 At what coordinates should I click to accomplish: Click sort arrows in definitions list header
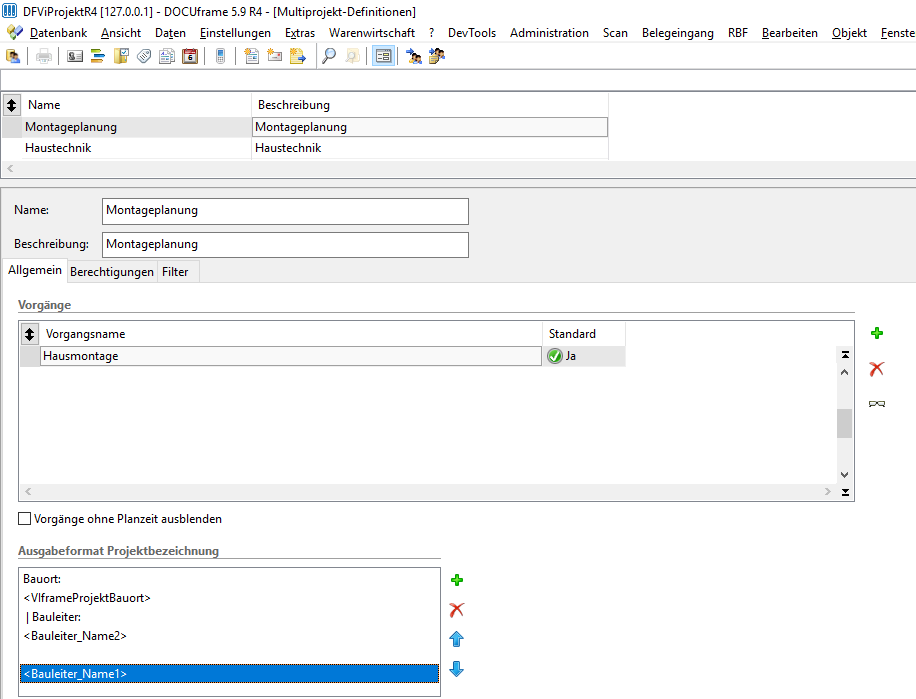tap(12, 105)
